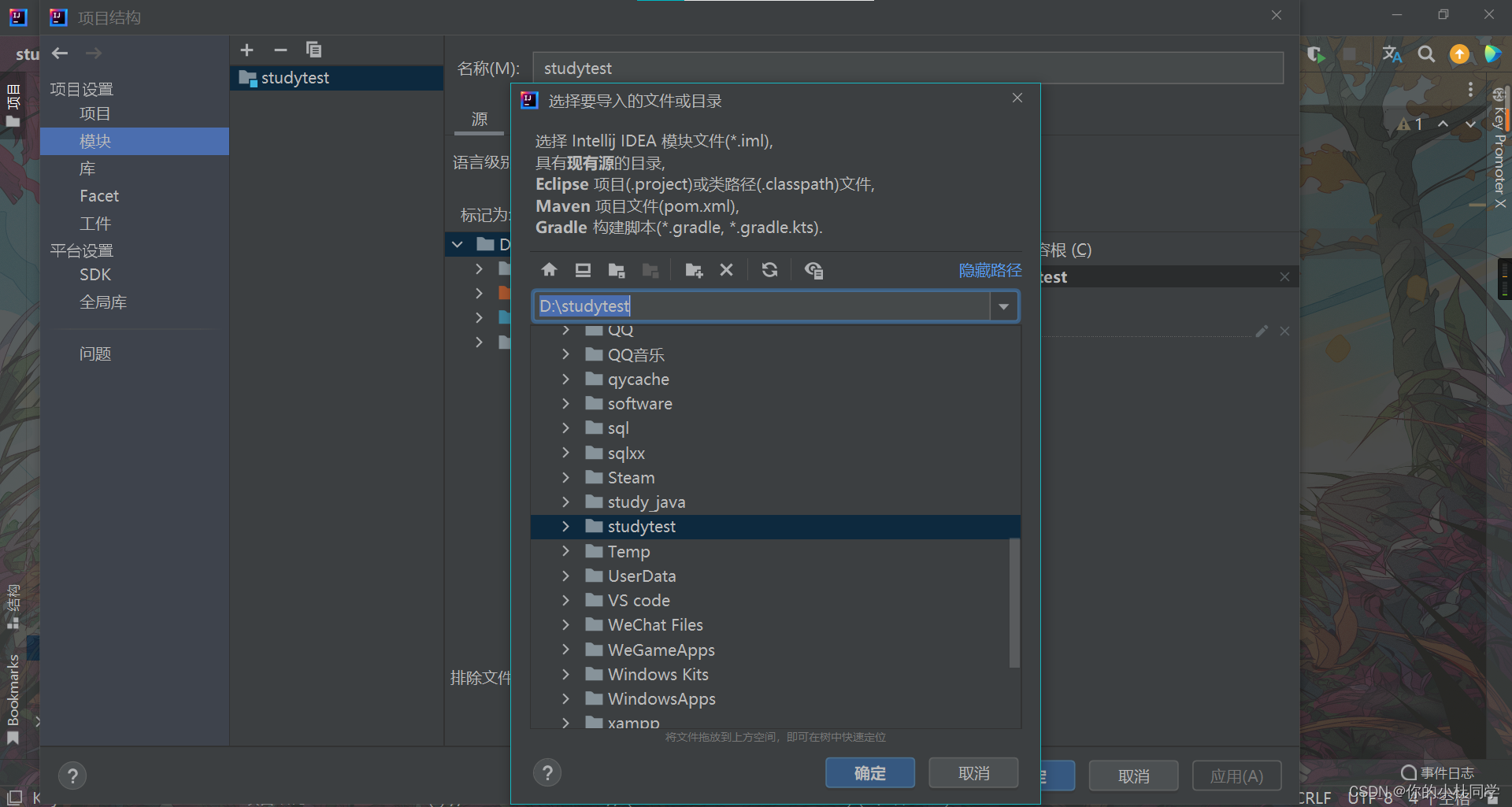Remove module using the minus icon
Viewport: 1512px width, 807px height.
(280, 50)
